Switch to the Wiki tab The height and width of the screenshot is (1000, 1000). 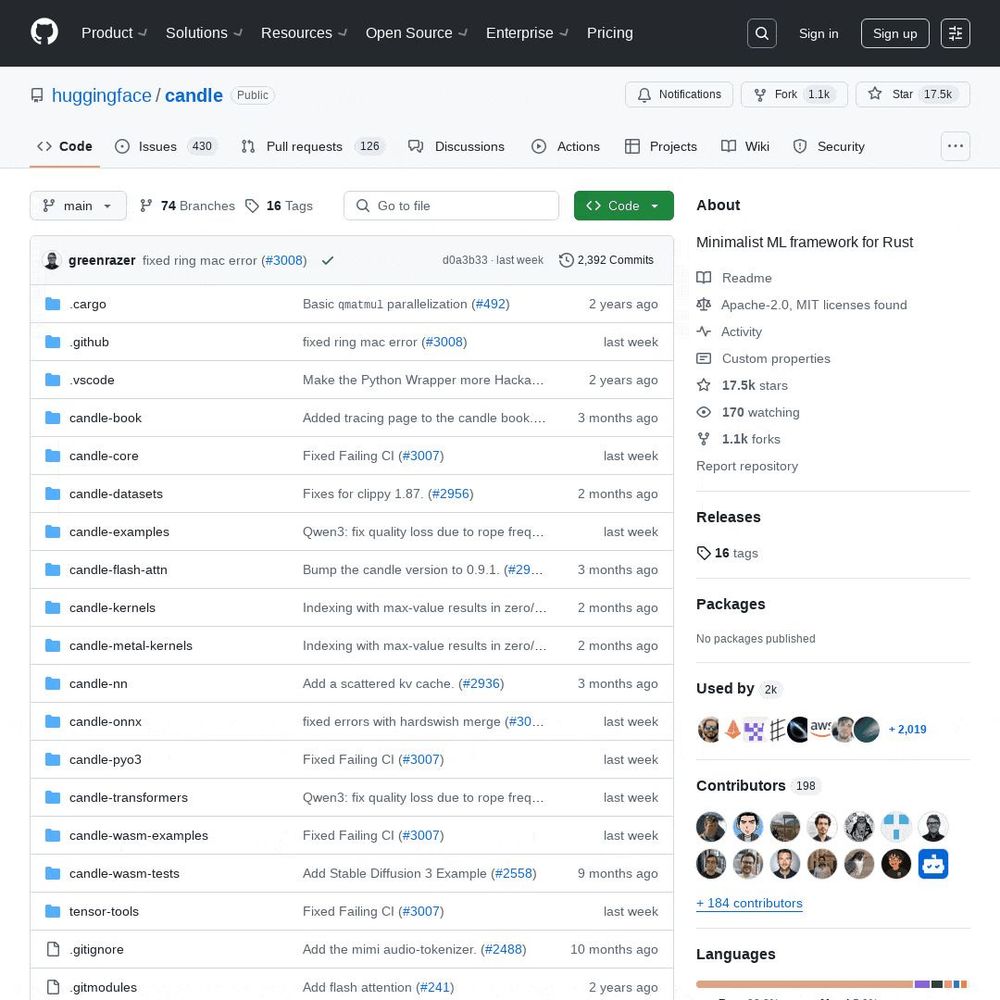pyautogui.click(x=745, y=147)
